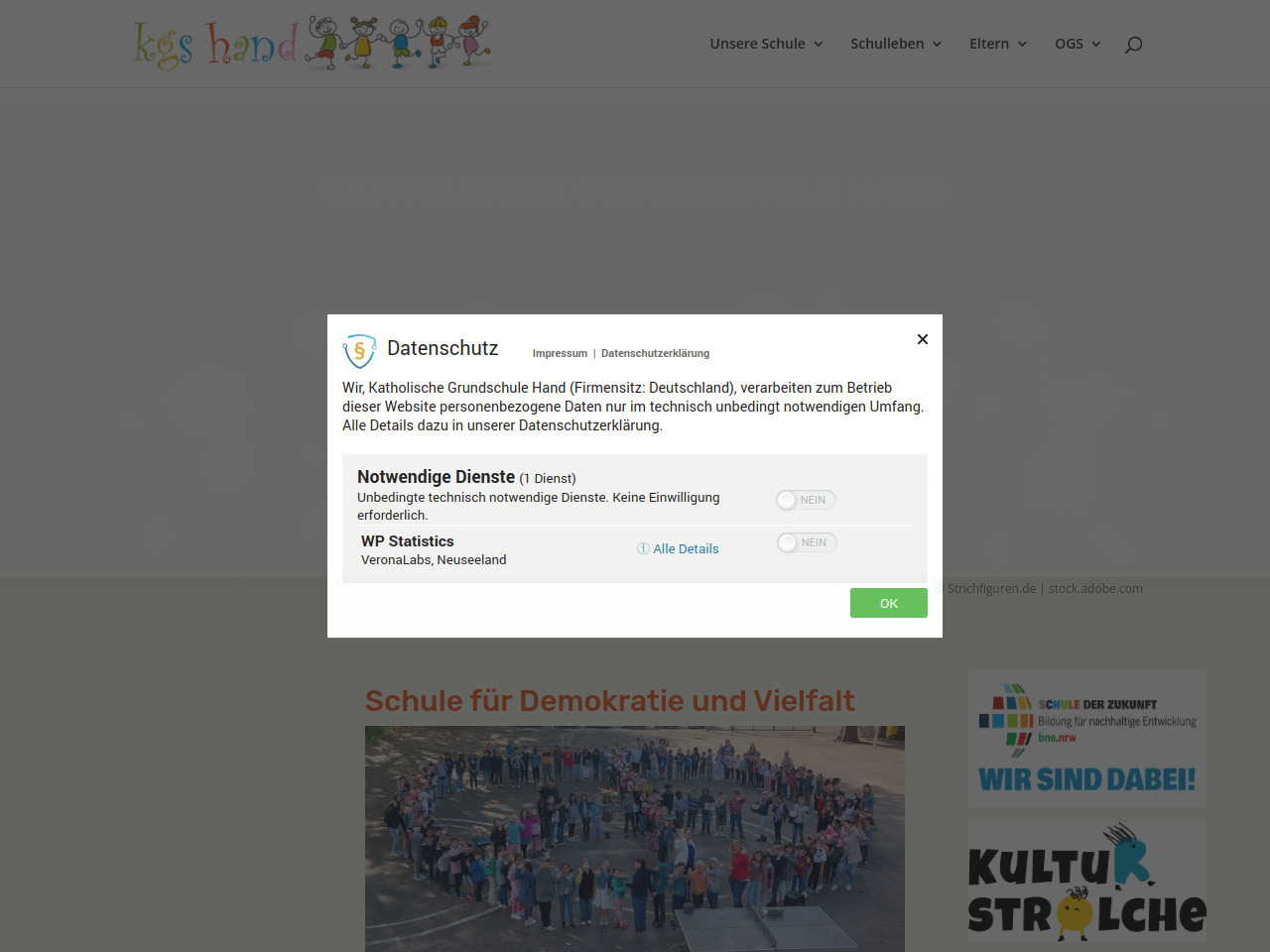This screenshot has height=952, width=1270.
Task: Toggle the Notwendige Dienste switch
Action: [806, 500]
